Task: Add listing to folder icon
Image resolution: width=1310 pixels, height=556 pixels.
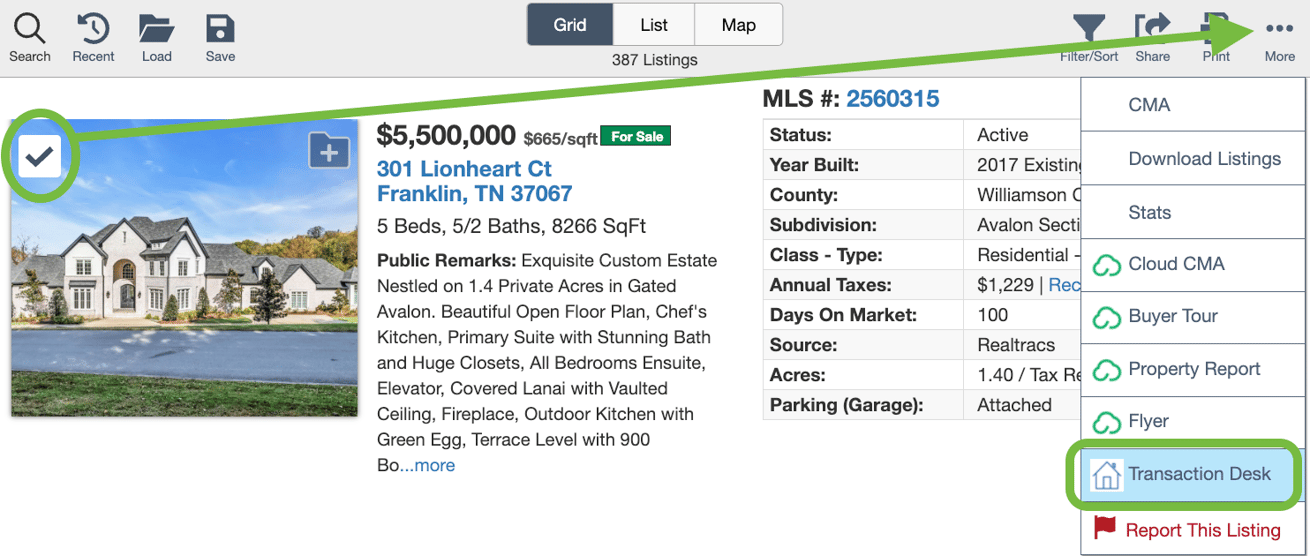Action: 329,153
